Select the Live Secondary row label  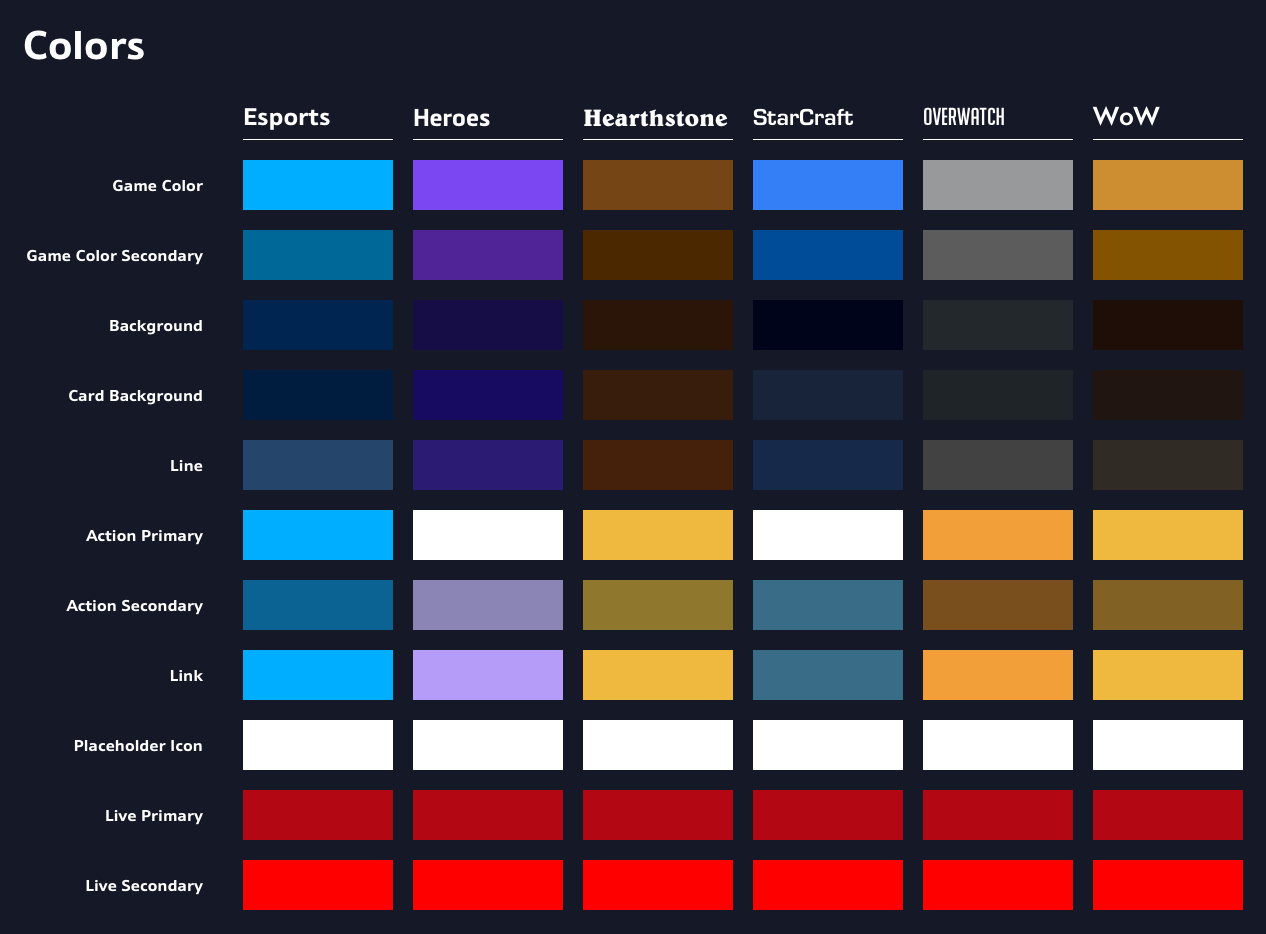(x=144, y=886)
